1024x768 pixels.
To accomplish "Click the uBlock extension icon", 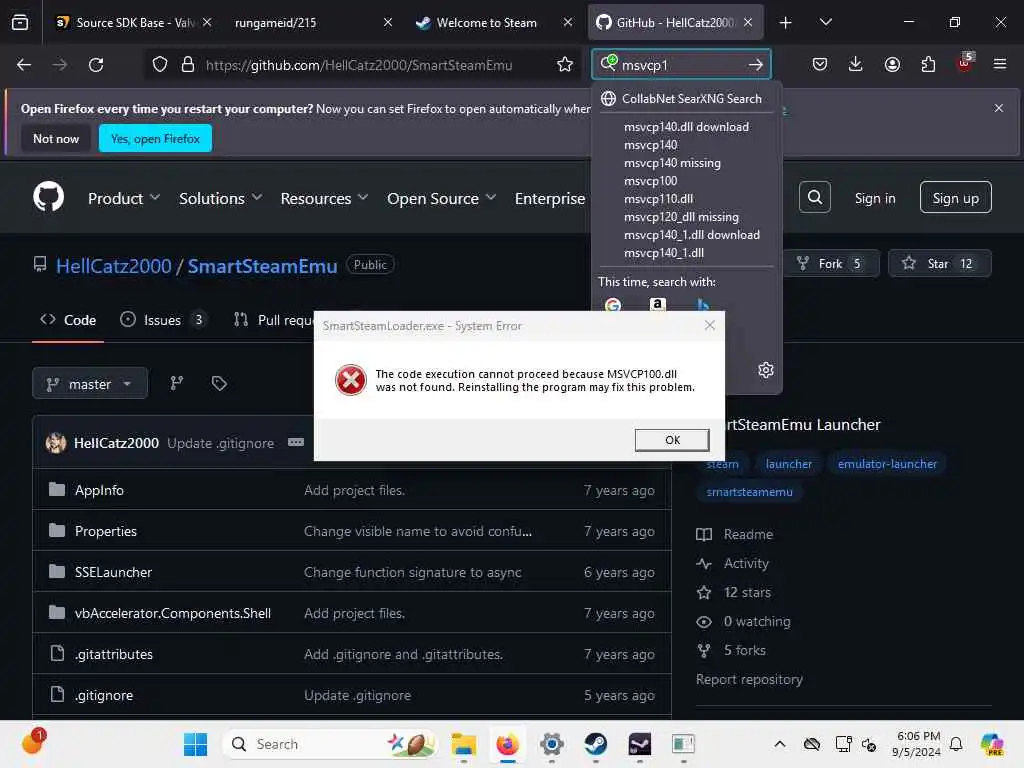I will click(x=965, y=63).
